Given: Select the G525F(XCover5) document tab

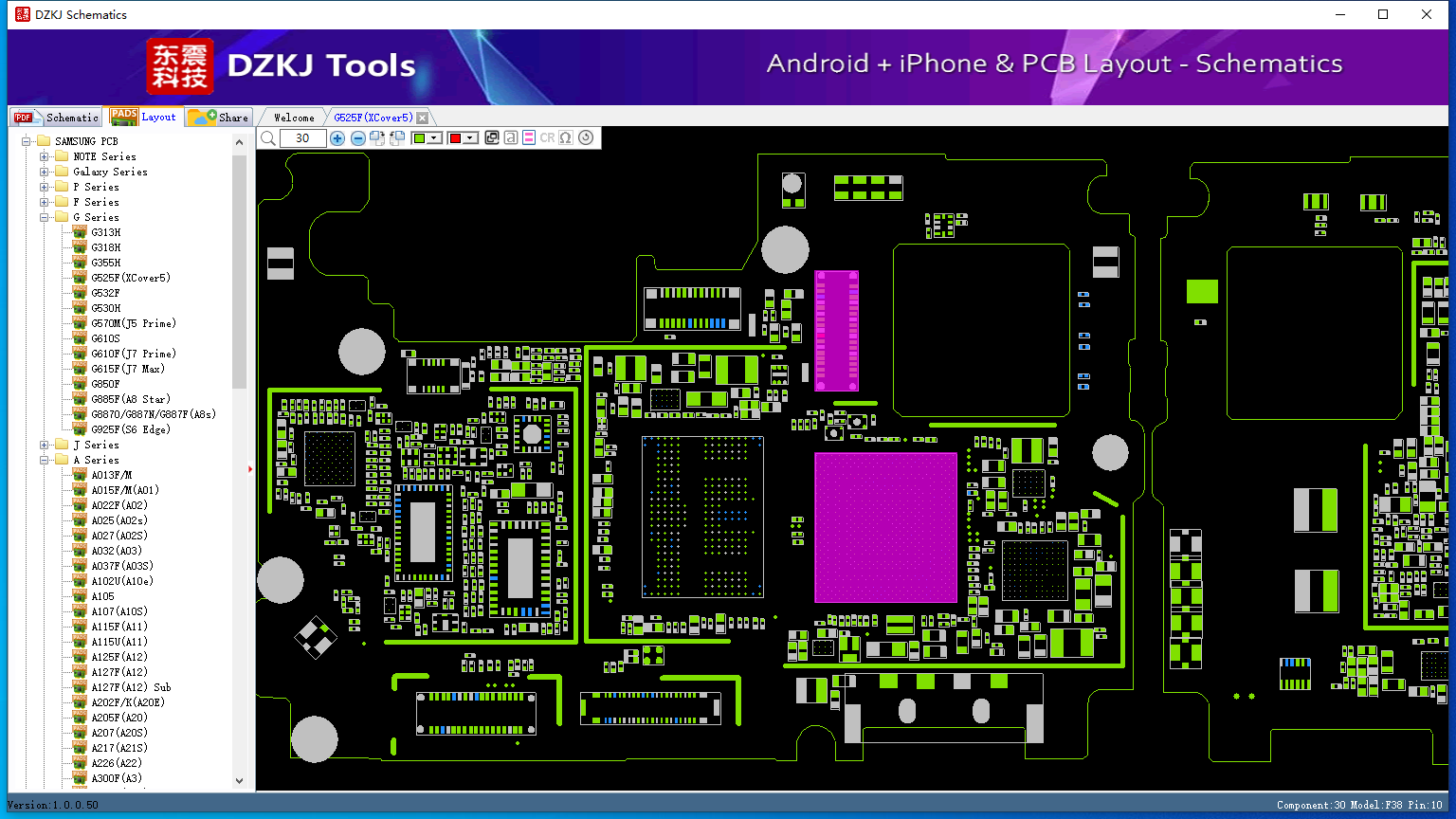Looking at the screenshot, I should (x=373, y=118).
